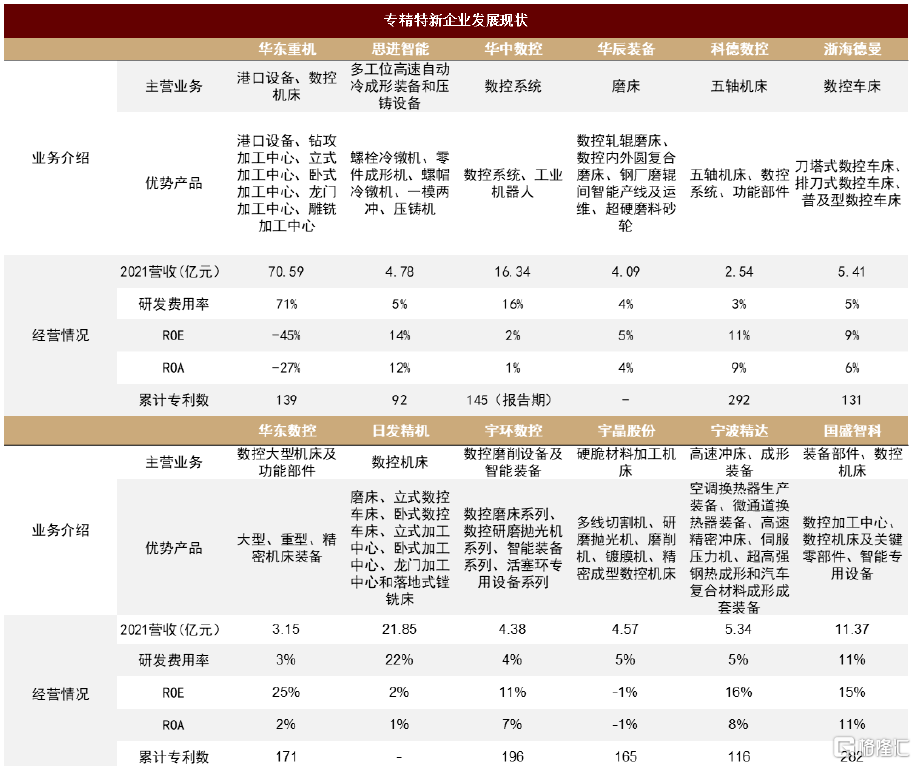Click the 日发精机 column header
916x766 pixels.
coord(400,431)
